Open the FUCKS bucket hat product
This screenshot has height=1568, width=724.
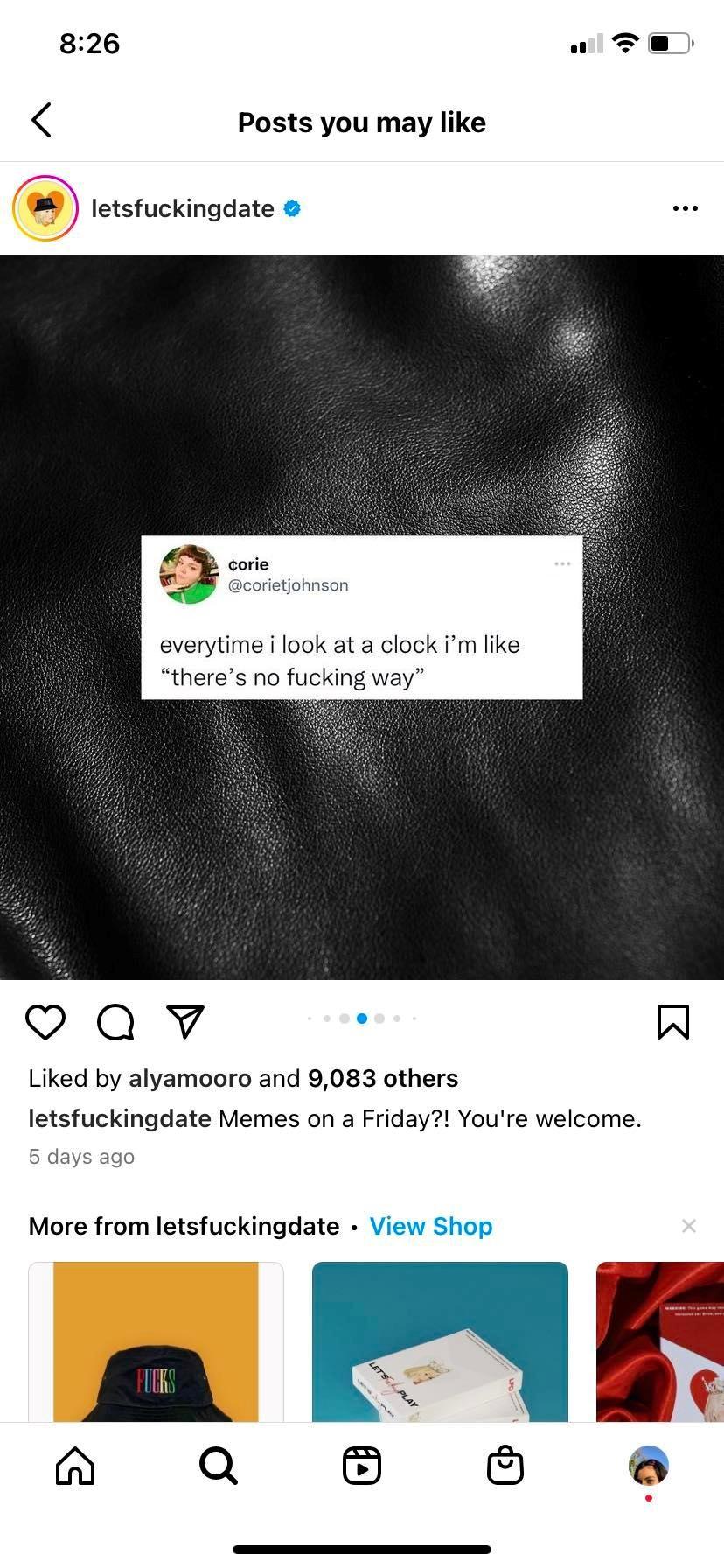tap(156, 1341)
